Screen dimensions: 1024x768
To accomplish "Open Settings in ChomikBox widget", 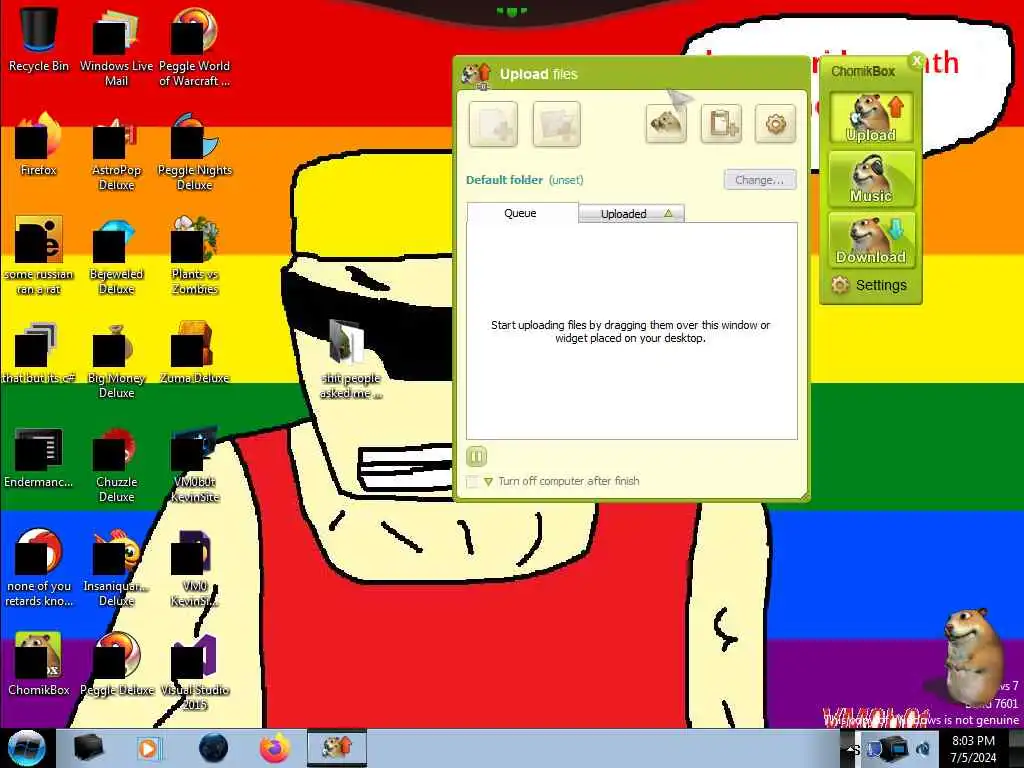I will point(869,285).
